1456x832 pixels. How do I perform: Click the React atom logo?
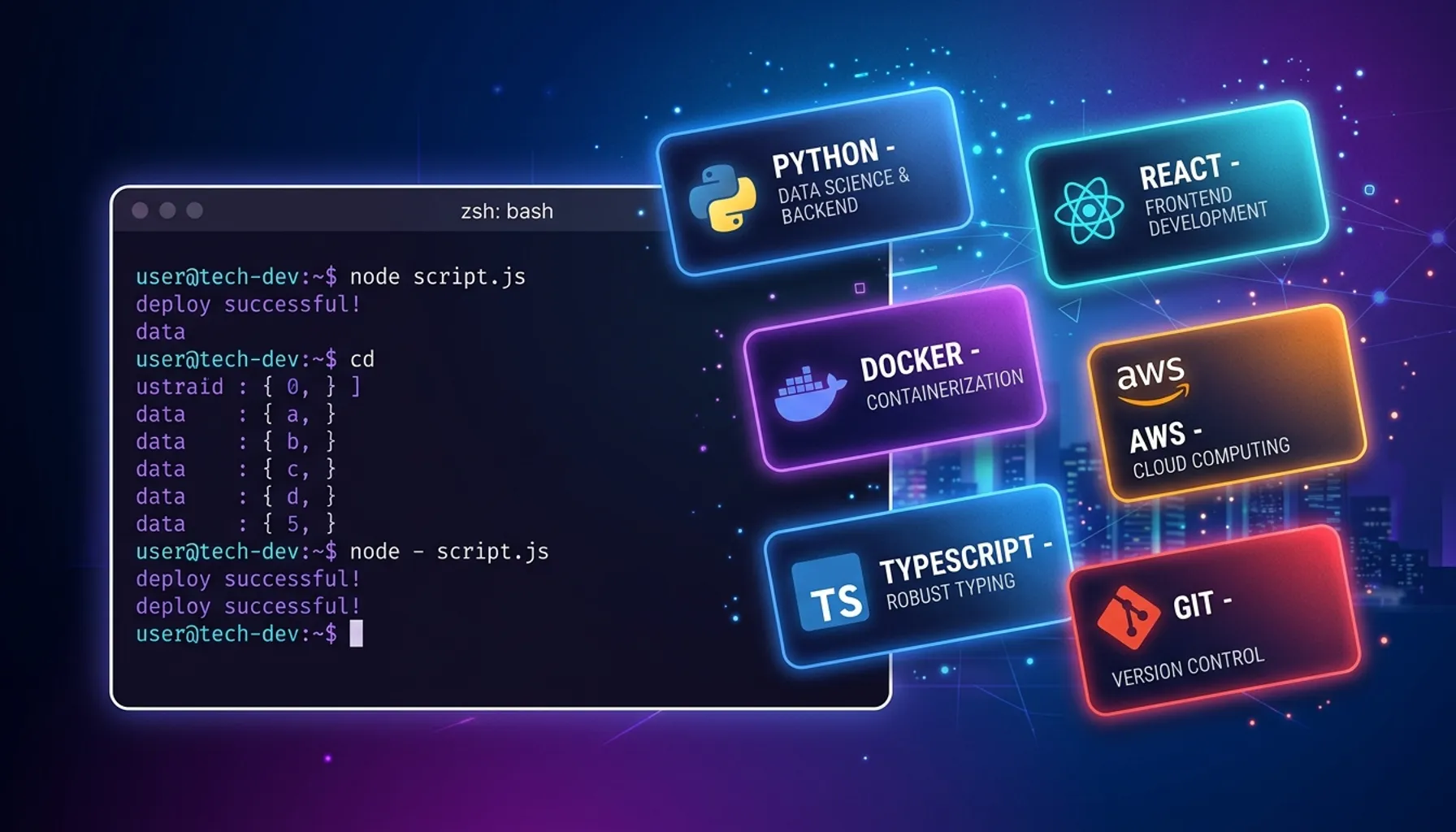[1089, 211]
